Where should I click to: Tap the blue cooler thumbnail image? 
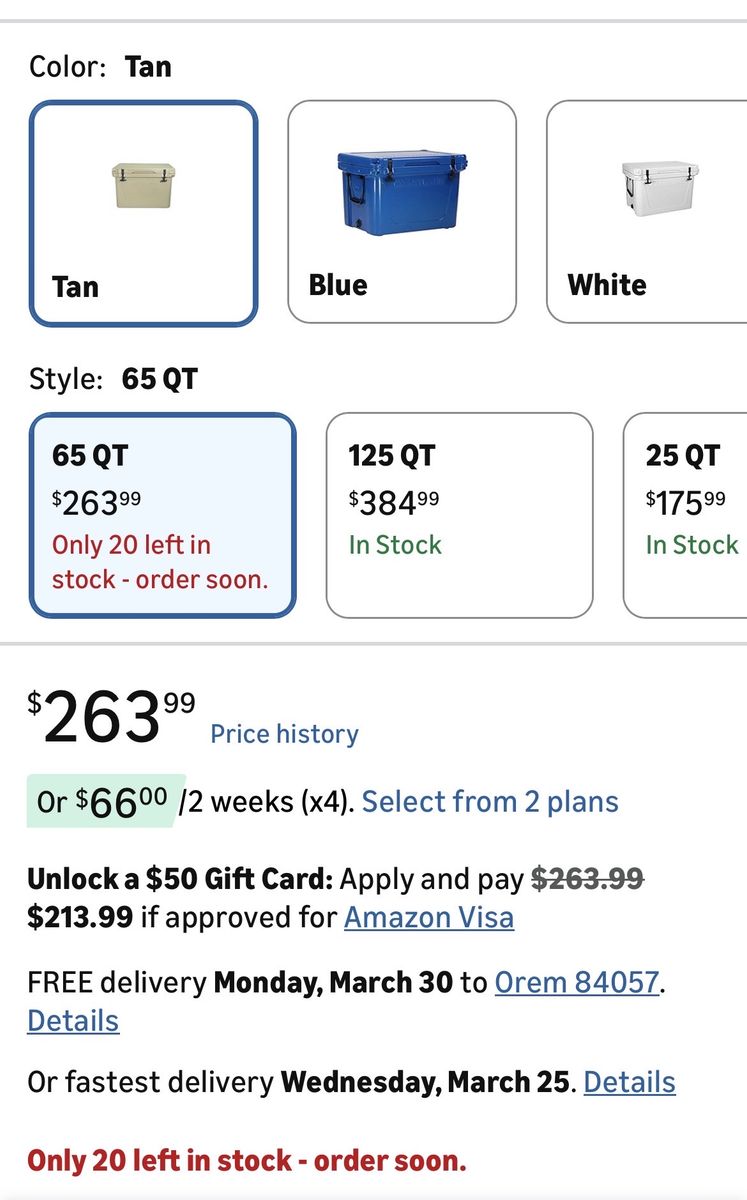tap(403, 192)
